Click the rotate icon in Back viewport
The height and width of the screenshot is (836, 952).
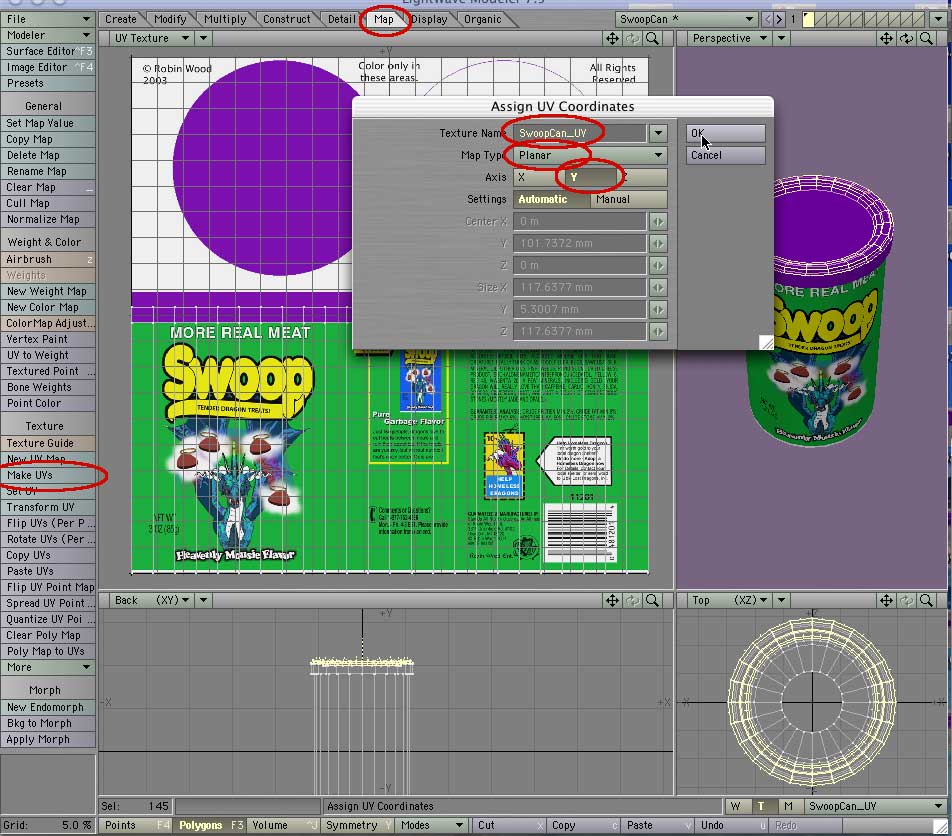pos(633,600)
